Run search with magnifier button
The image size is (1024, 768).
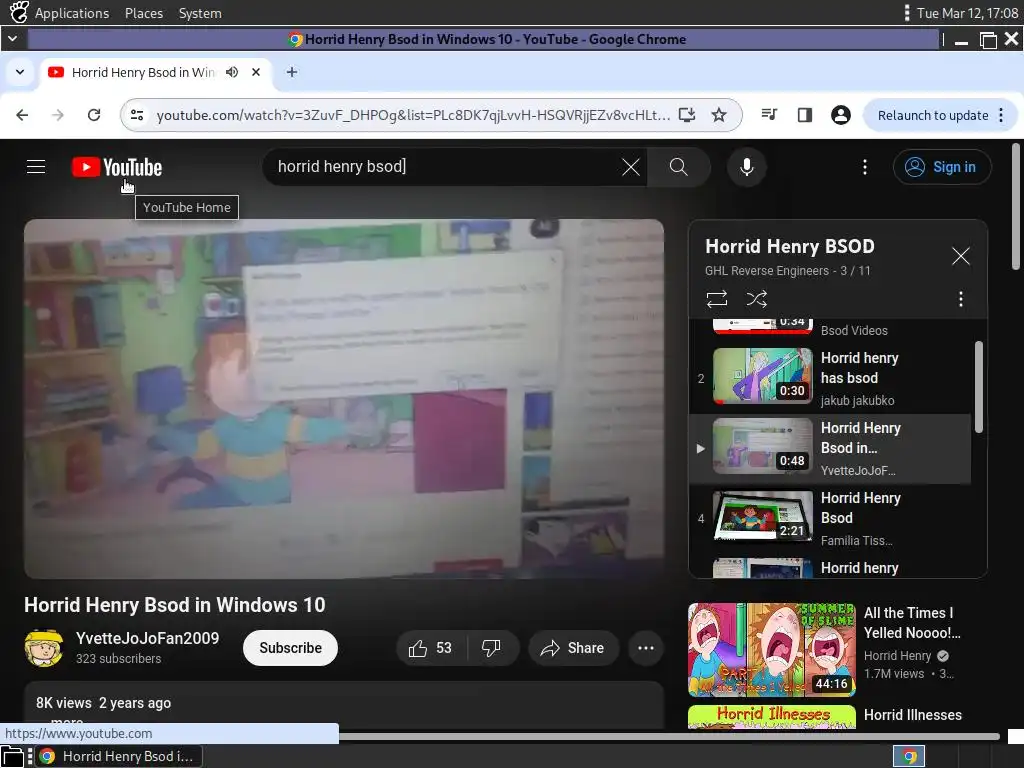679,167
